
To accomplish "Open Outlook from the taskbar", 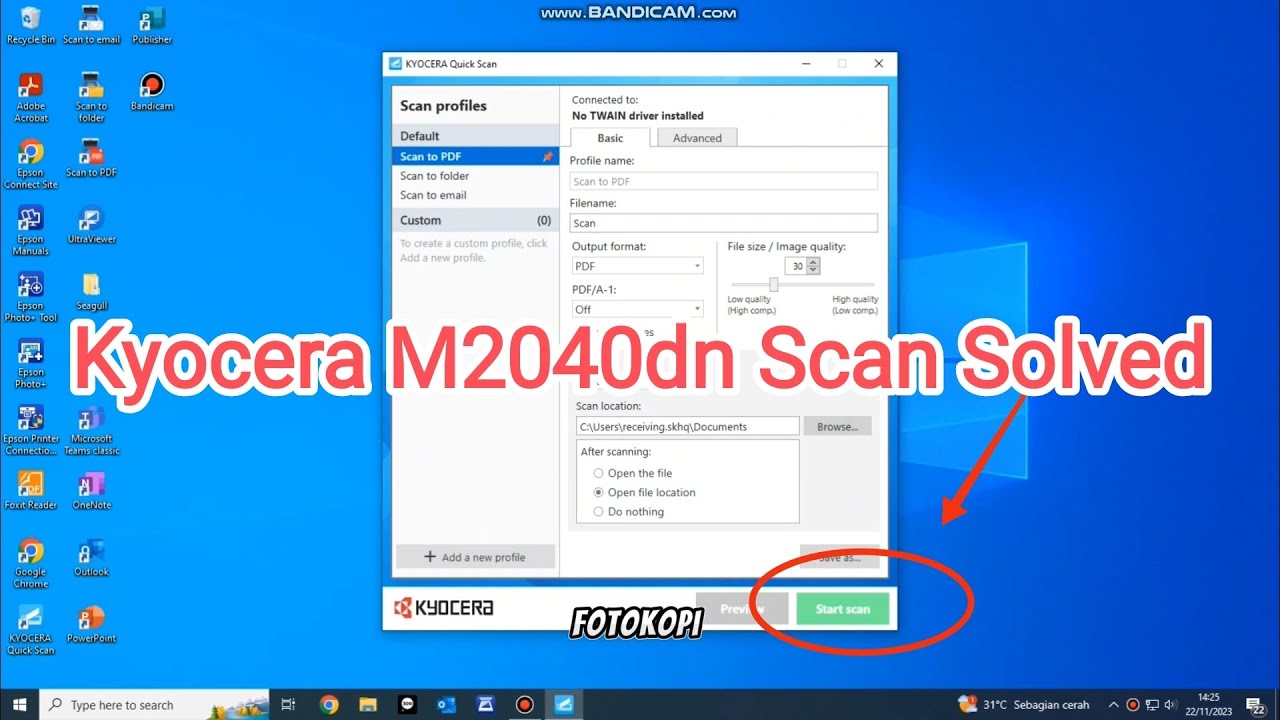I will coord(446,704).
